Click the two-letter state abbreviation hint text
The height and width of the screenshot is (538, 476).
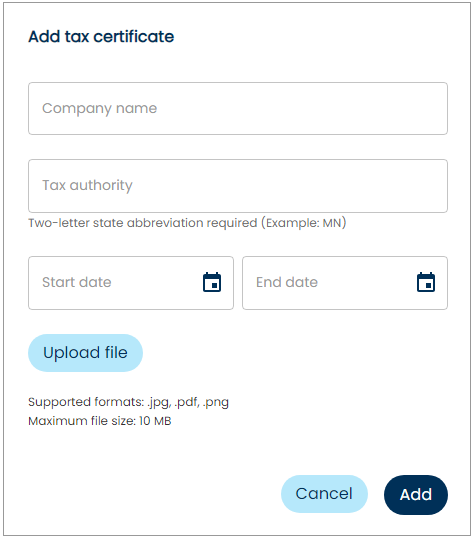(187, 223)
